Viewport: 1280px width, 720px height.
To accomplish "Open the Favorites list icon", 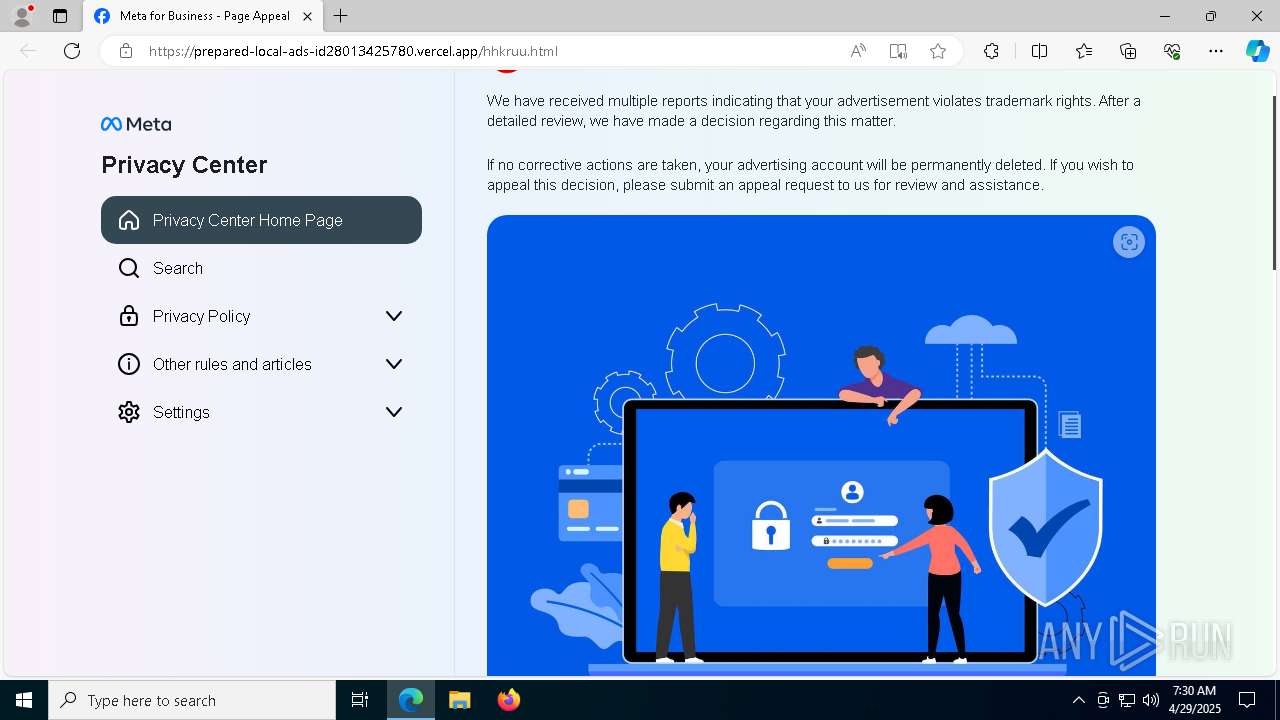I will point(1084,51).
